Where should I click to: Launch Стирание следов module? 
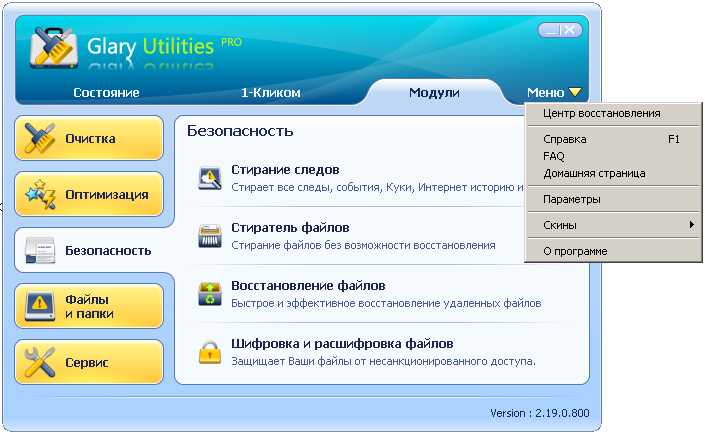[x=285, y=170]
